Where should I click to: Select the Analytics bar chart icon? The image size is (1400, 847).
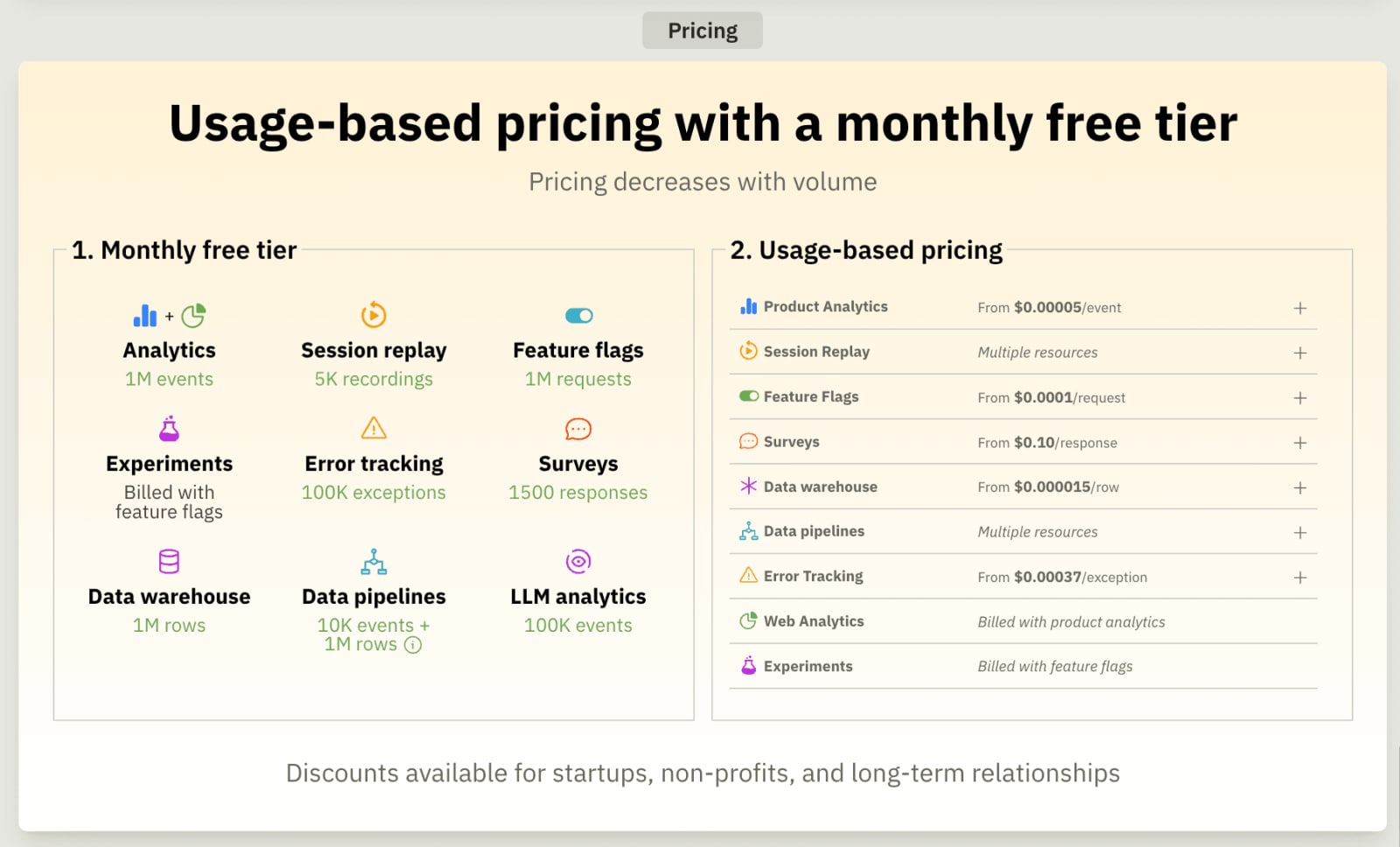[x=143, y=315]
